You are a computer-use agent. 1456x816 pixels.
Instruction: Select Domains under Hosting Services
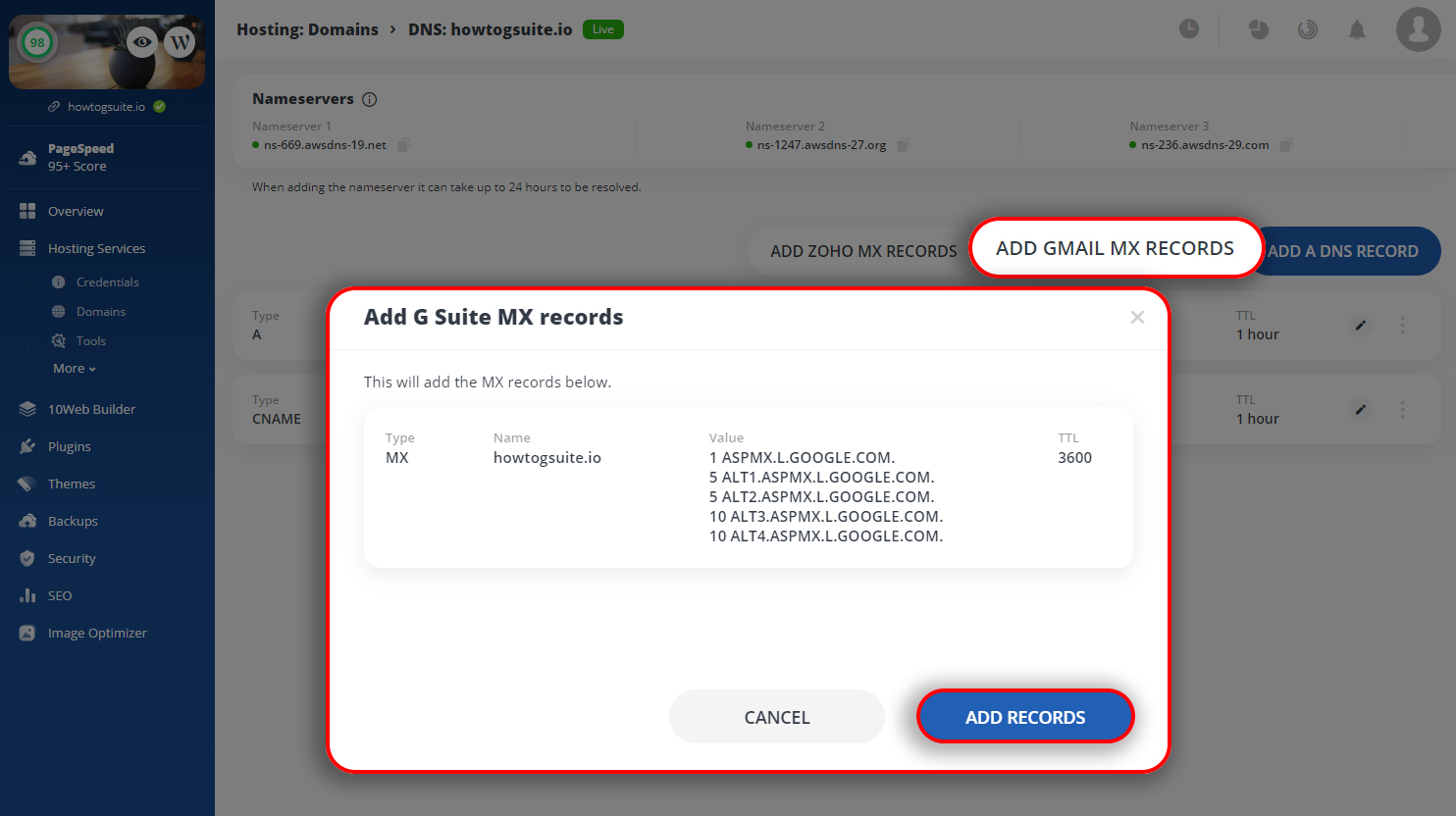click(101, 311)
